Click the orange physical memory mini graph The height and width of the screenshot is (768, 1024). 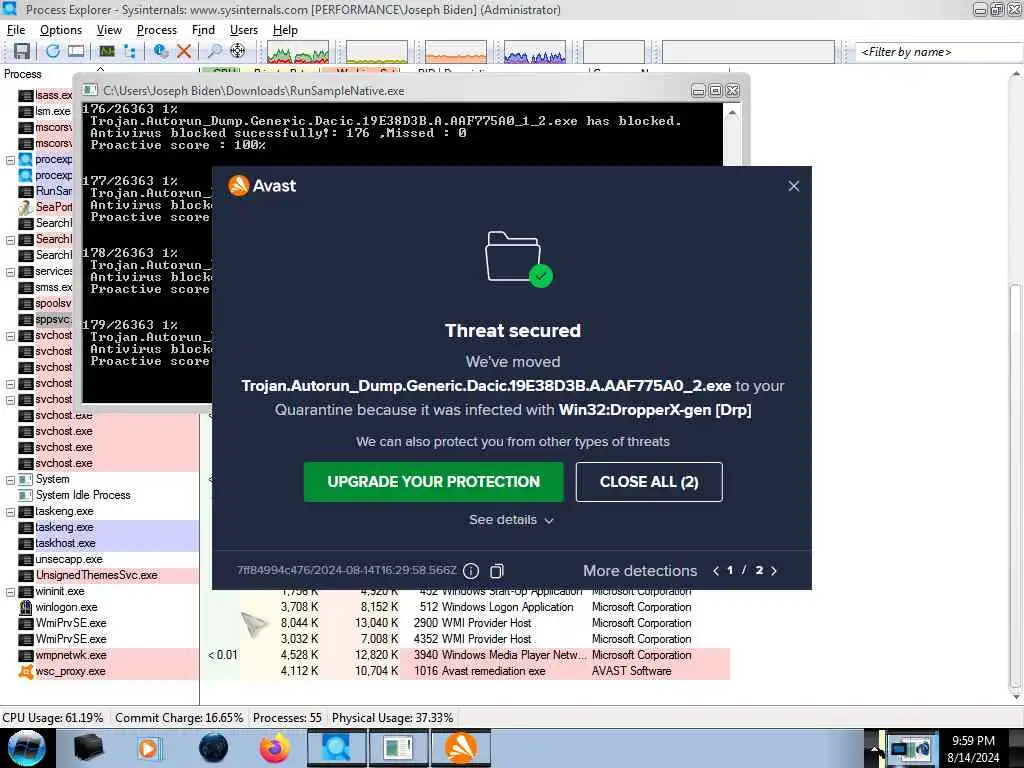[x=456, y=52]
